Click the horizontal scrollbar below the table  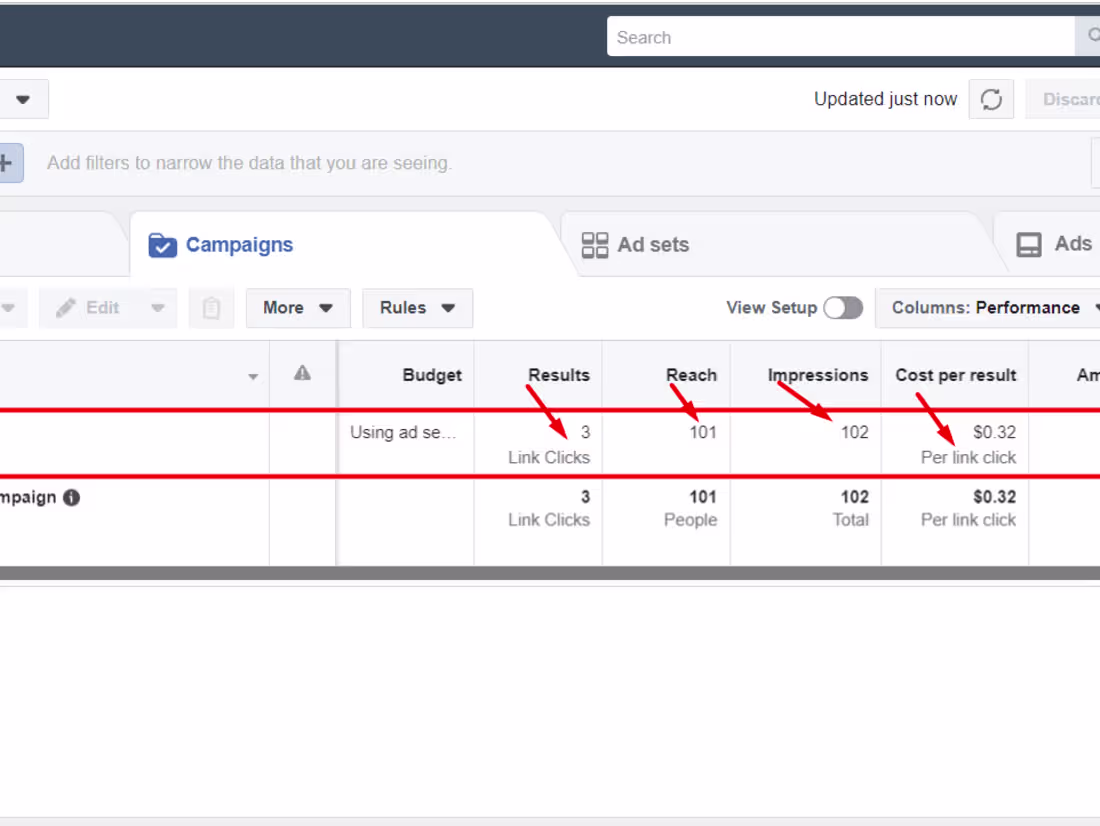[x=550, y=572]
